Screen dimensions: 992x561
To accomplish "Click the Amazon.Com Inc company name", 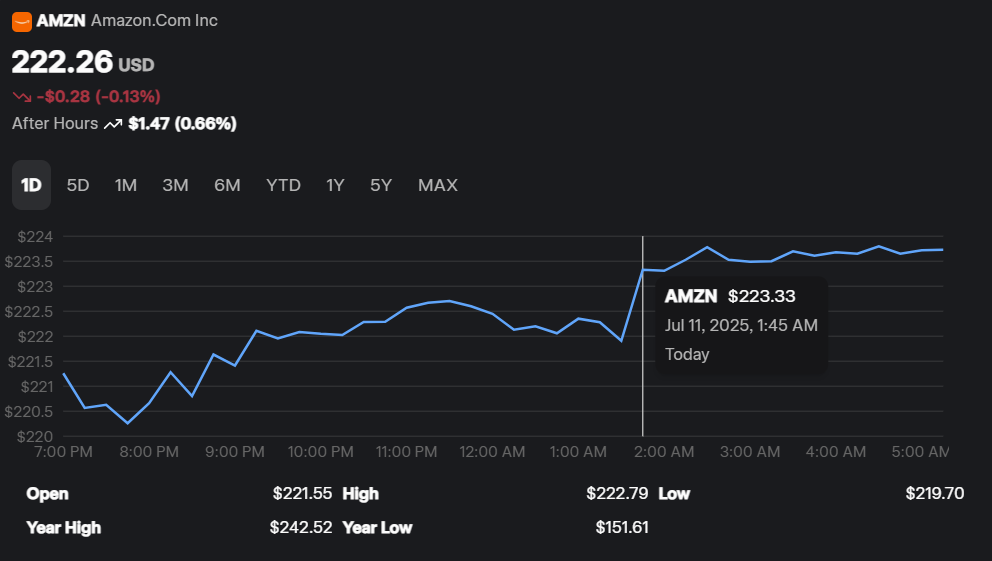I will 154,20.
